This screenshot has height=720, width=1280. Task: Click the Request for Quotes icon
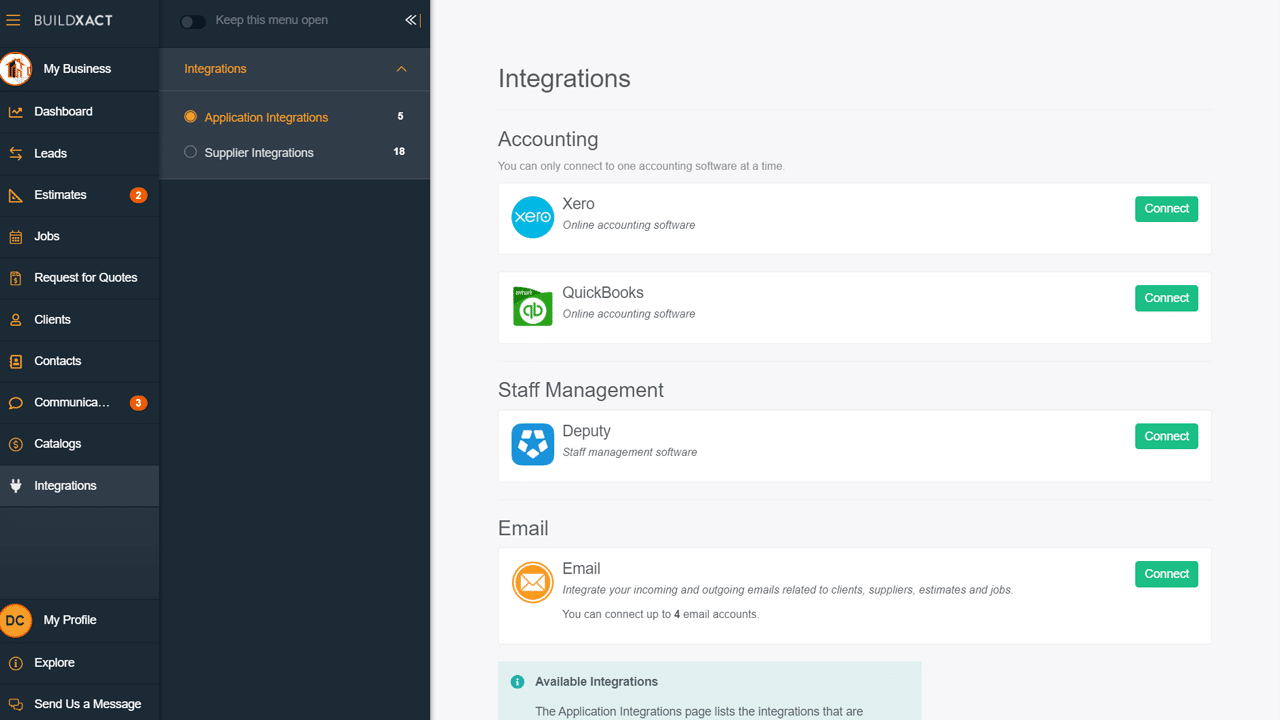point(16,278)
